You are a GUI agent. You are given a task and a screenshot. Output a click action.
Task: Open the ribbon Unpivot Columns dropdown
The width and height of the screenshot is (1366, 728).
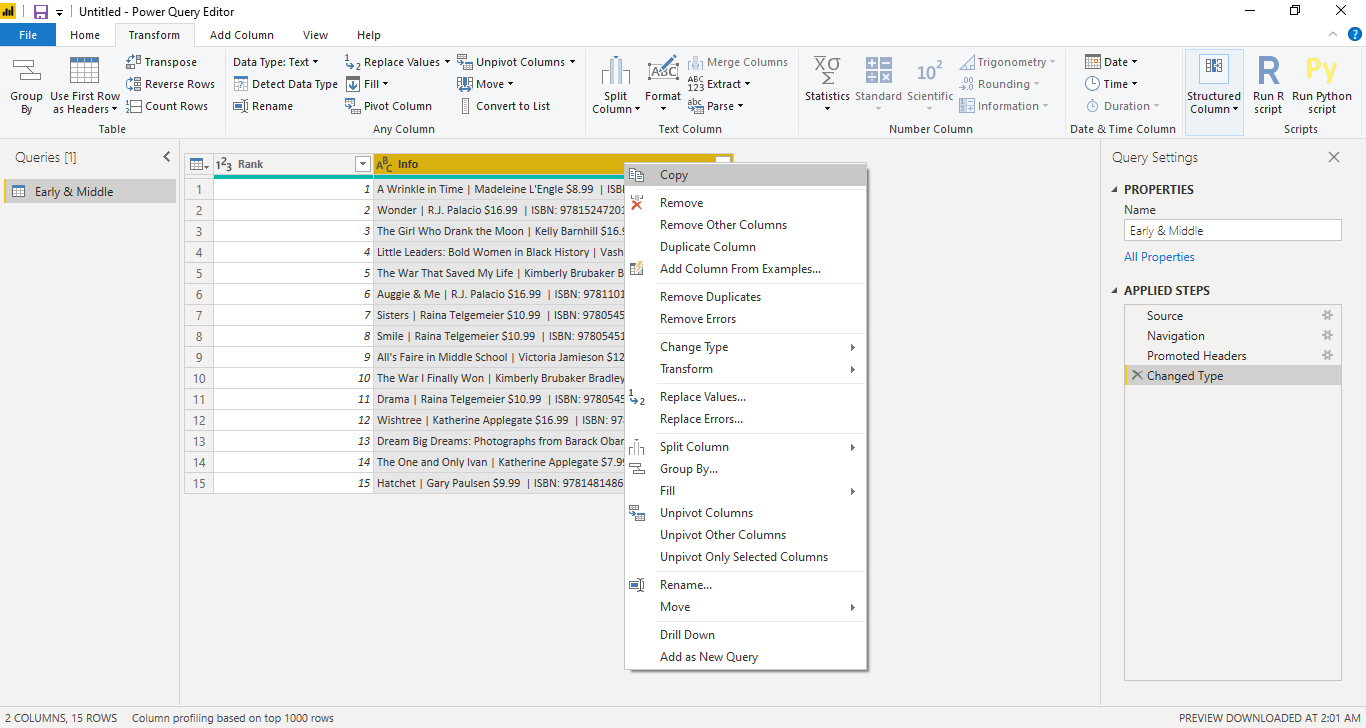pos(516,62)
